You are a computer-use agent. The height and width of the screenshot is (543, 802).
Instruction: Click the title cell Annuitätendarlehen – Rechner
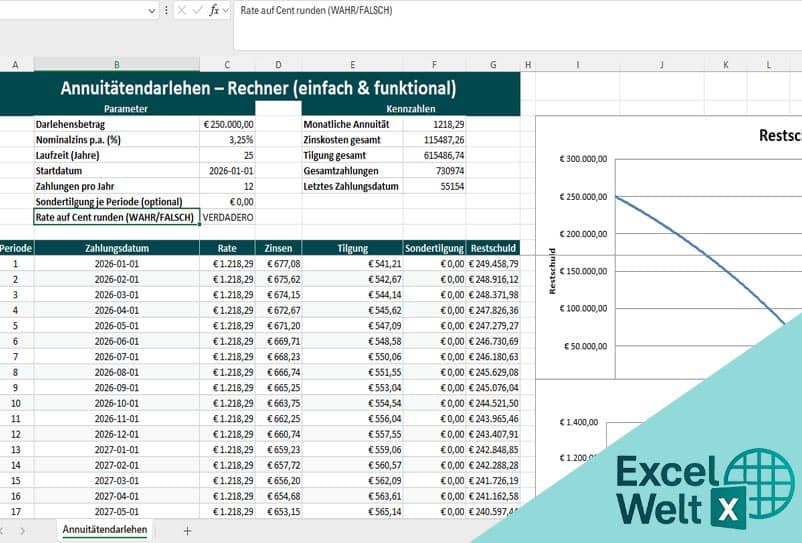(258, 88)
